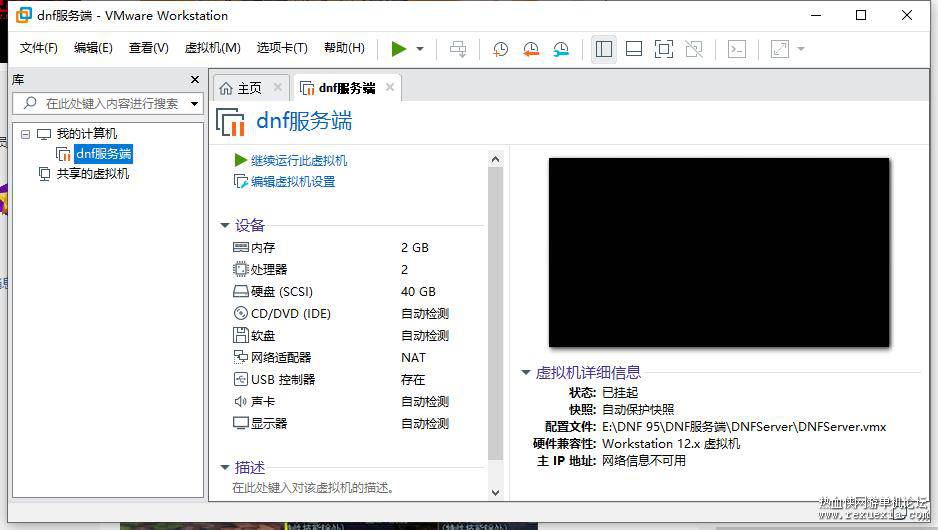Screen dimensions: 938x530
Task: Open the 虚拟机(M) menu
Action: pyautogui.click(x=212, y=48)
